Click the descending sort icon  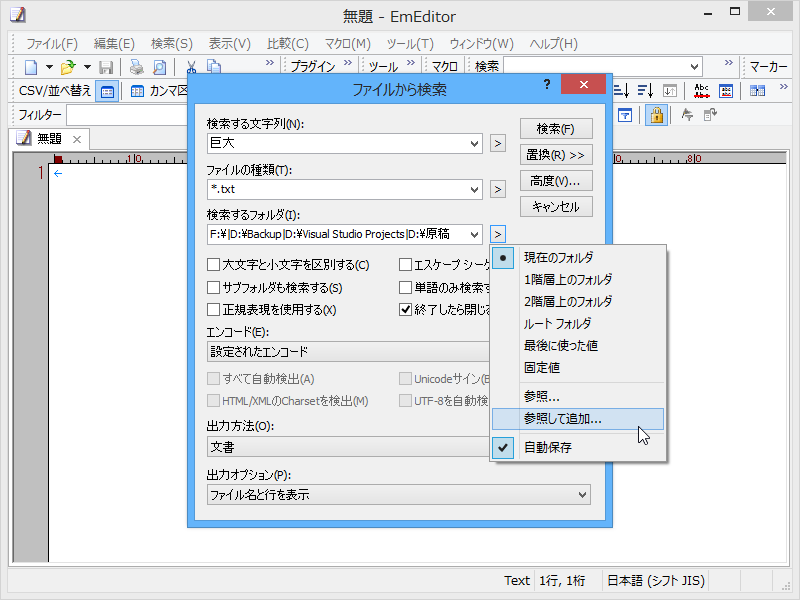646,90
